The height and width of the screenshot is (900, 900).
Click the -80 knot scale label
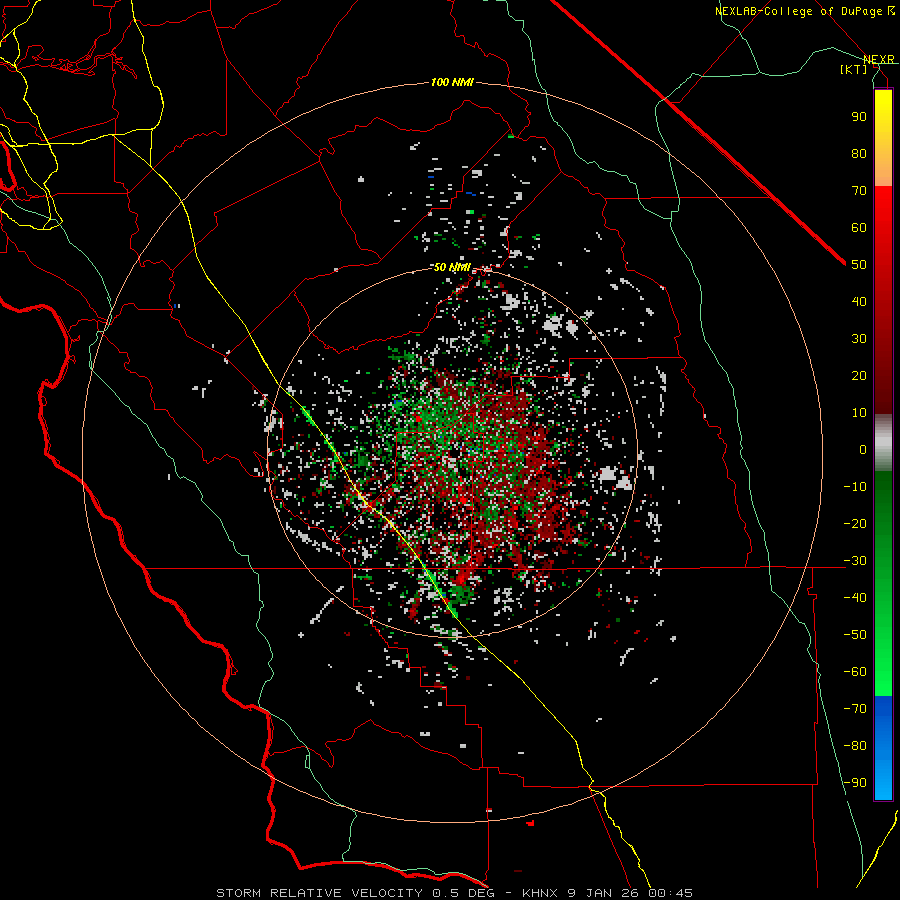[x=855, y=746]
